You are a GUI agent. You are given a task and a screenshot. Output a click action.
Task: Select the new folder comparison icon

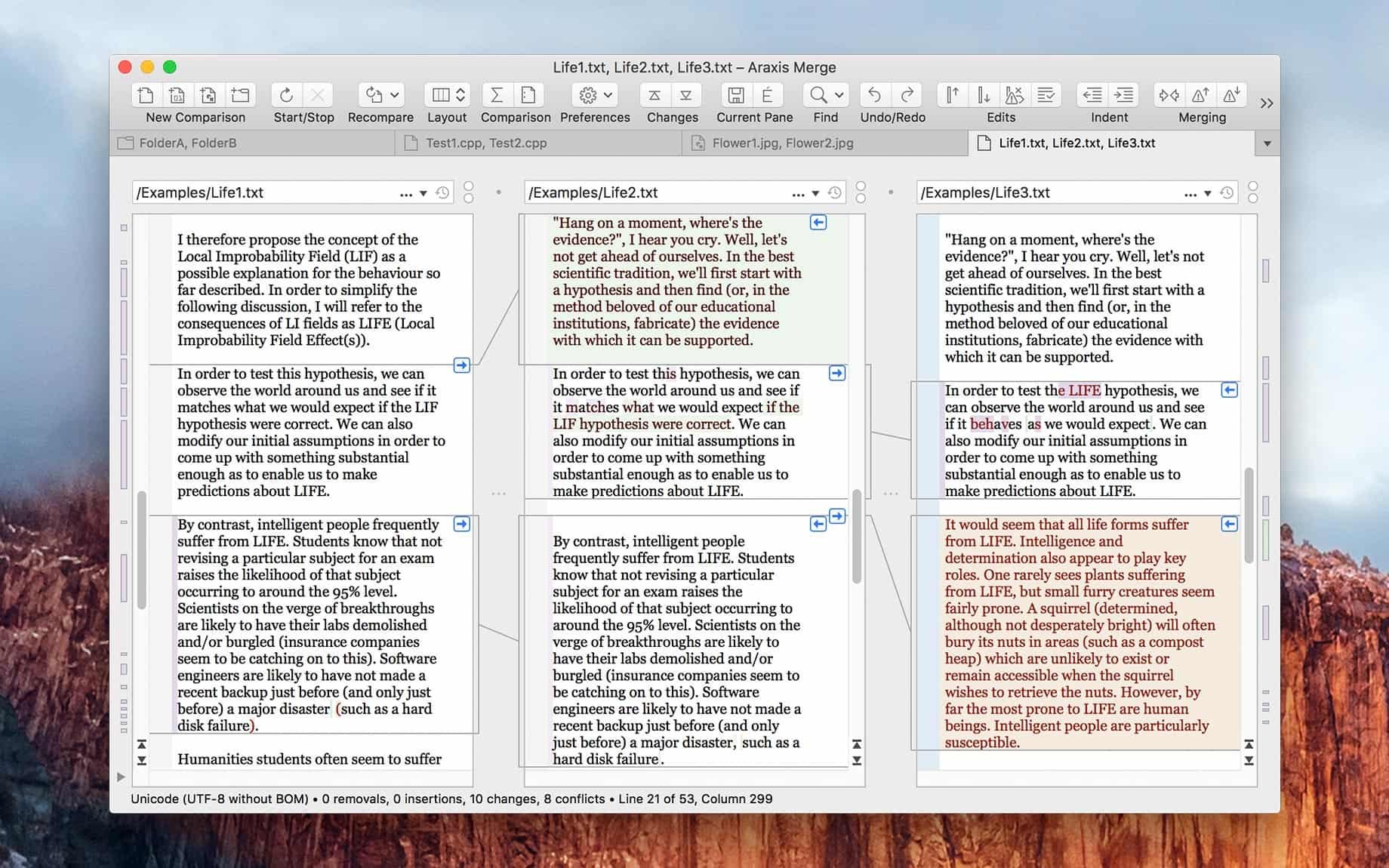pos(241,94)
